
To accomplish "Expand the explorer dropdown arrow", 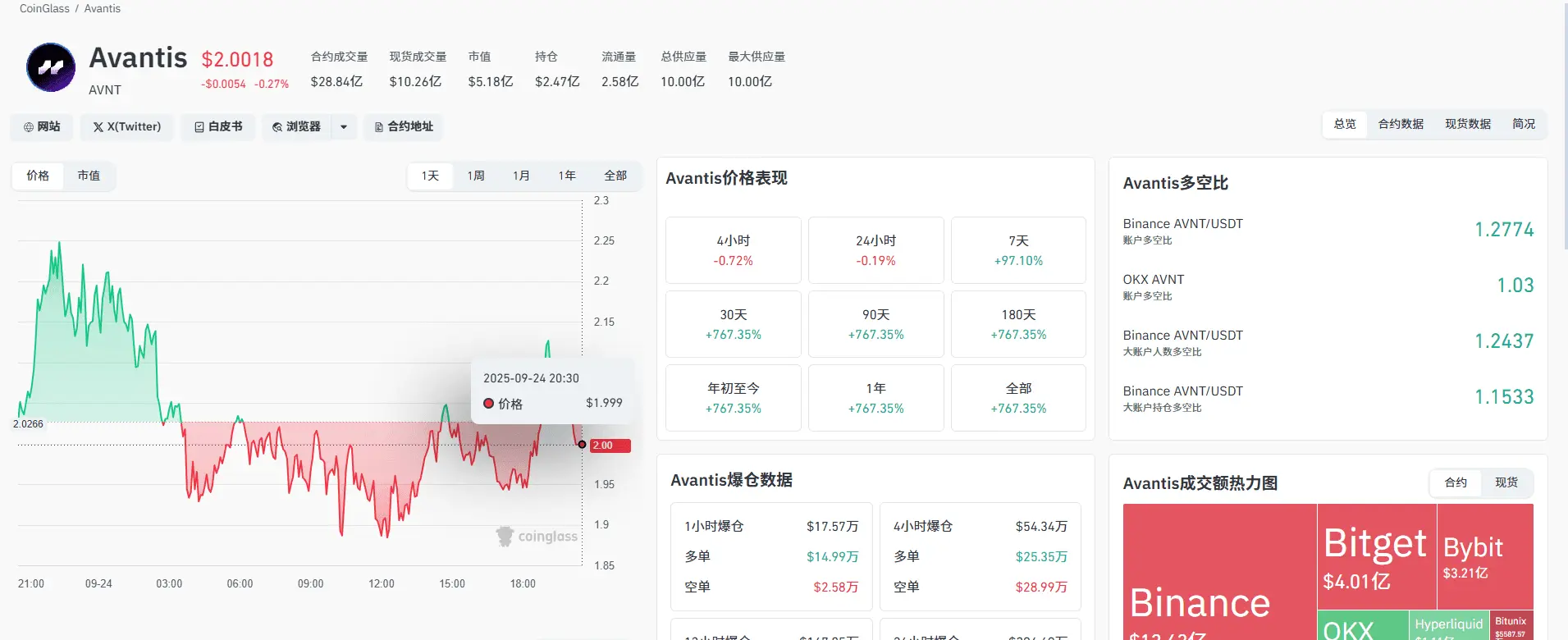I will 344,127.
